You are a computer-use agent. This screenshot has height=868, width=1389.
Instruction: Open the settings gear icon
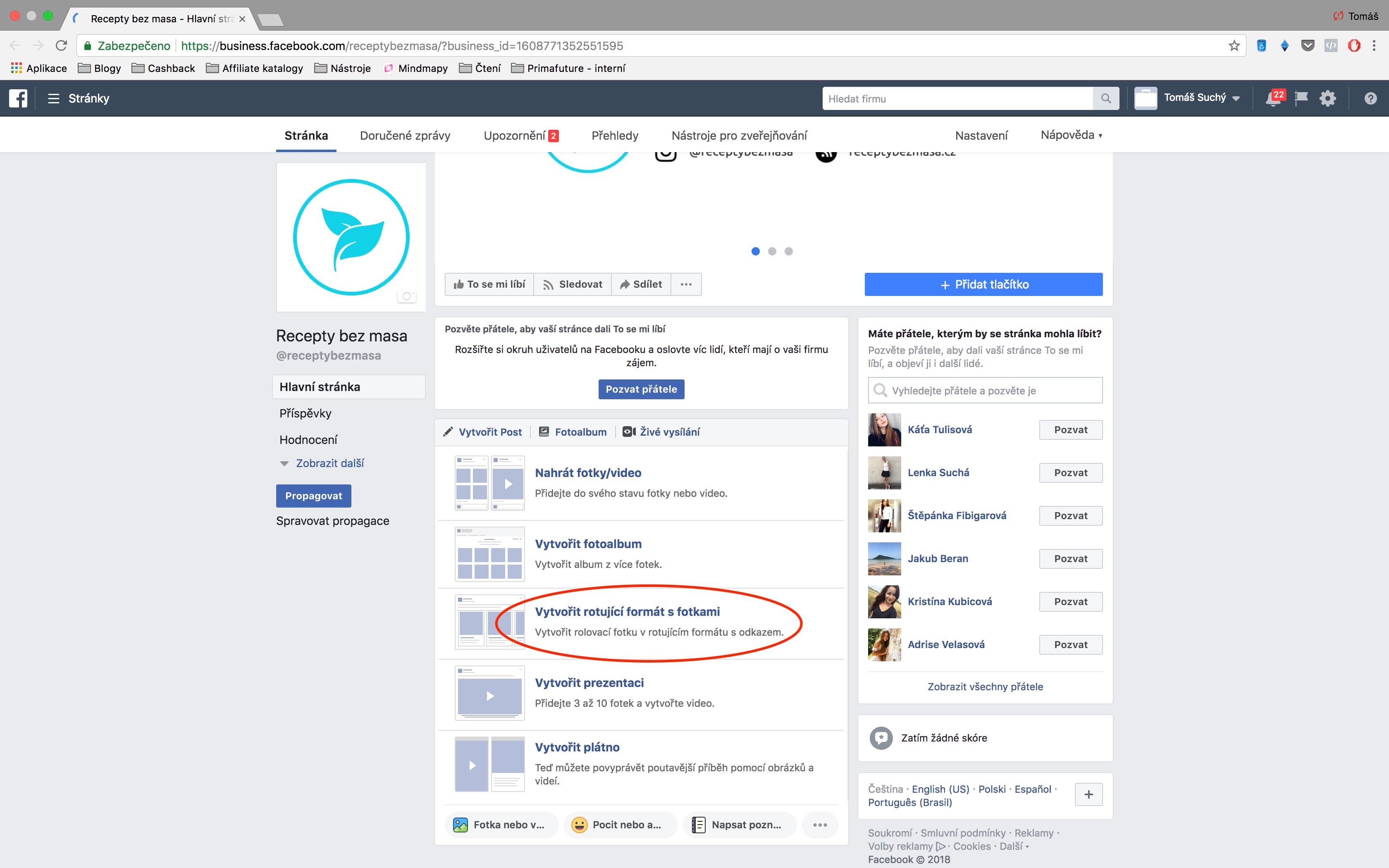tap(1327, 99)
